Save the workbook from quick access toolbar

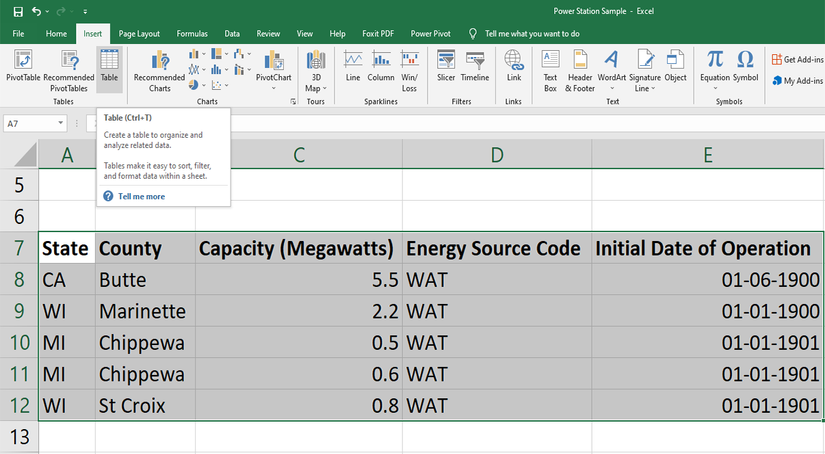click(x=18, y=11)
